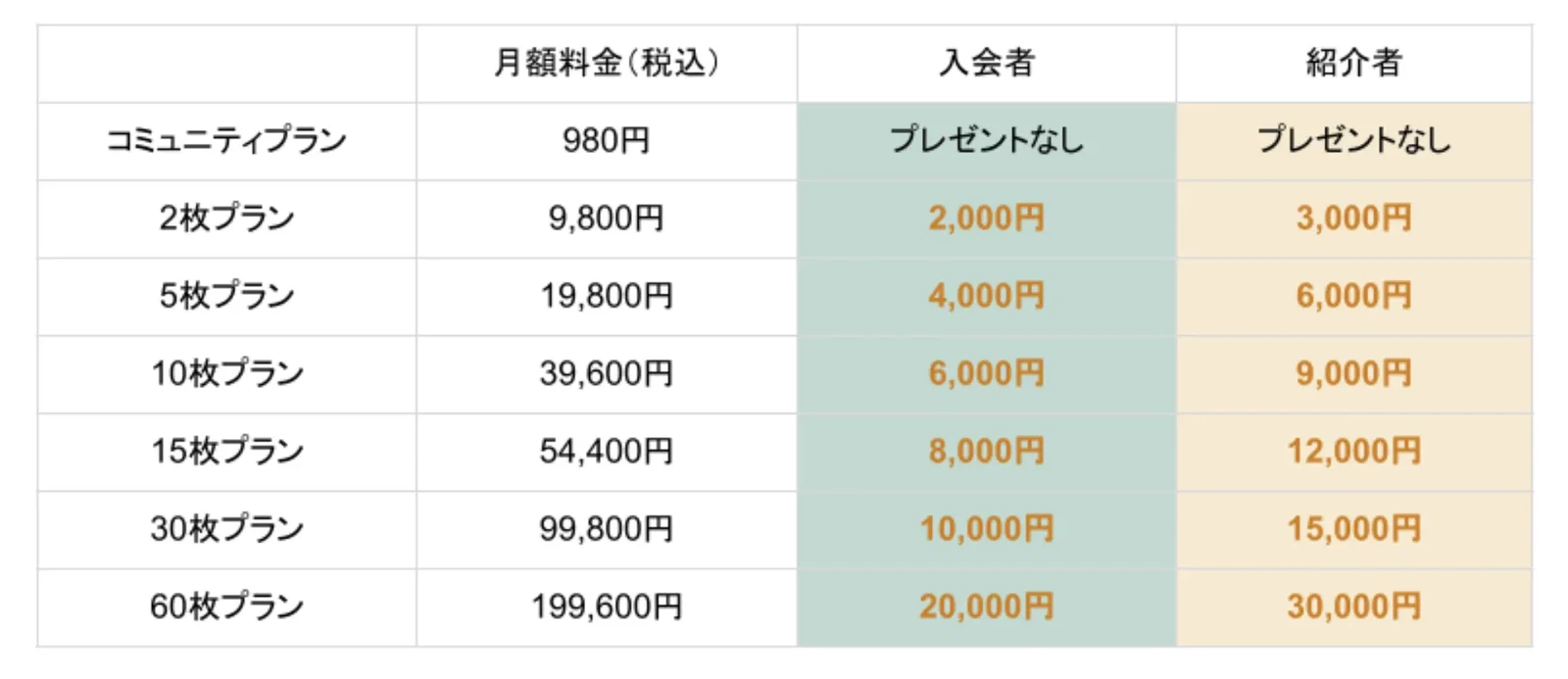This screenshot has height=679, width=1568.
Task: Click the 199,600円 price cell
Action: tap(607, 606)
